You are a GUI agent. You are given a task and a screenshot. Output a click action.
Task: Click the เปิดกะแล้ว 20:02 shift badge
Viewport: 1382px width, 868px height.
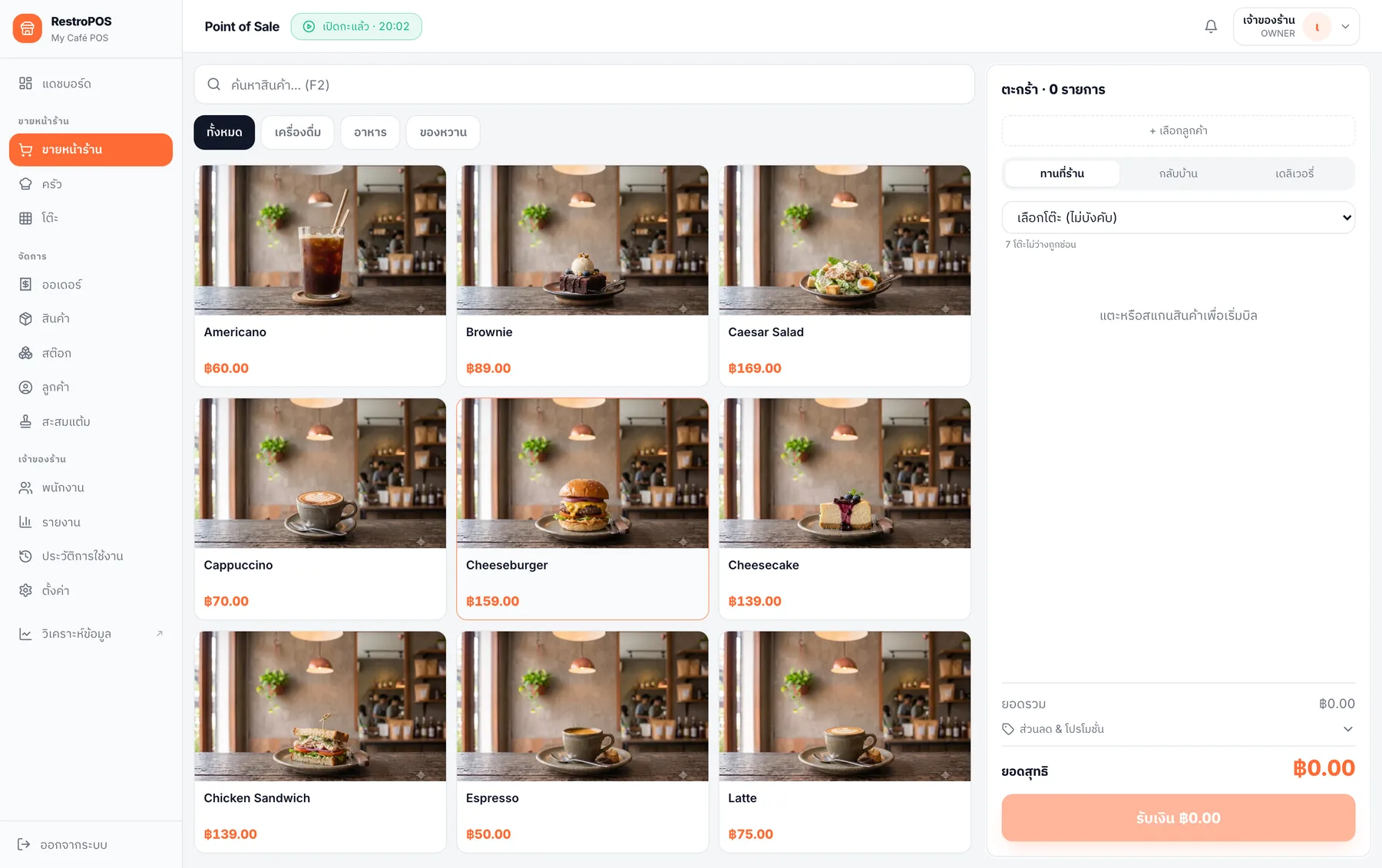356,27
